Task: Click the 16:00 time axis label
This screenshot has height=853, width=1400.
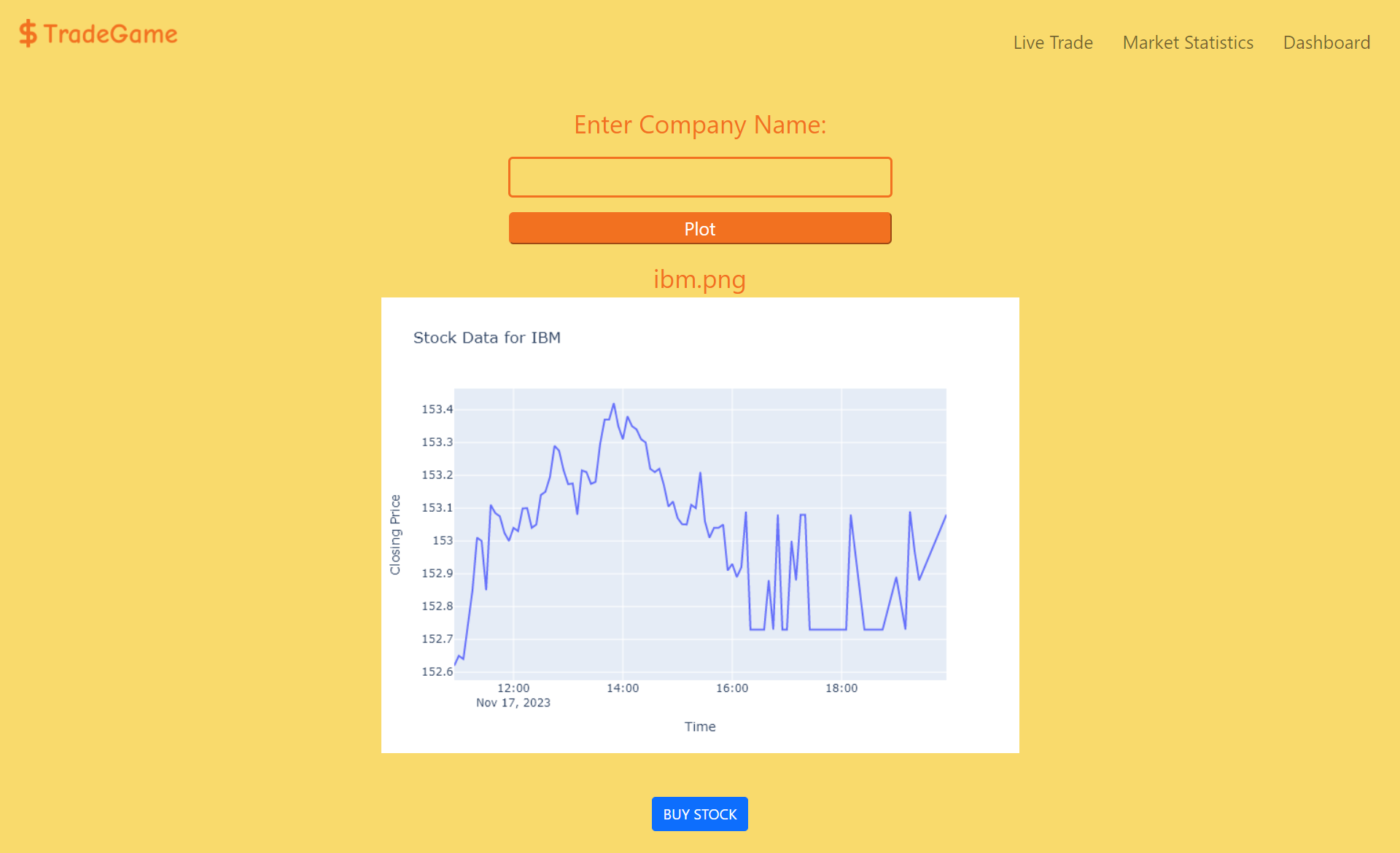Action: 731,688
